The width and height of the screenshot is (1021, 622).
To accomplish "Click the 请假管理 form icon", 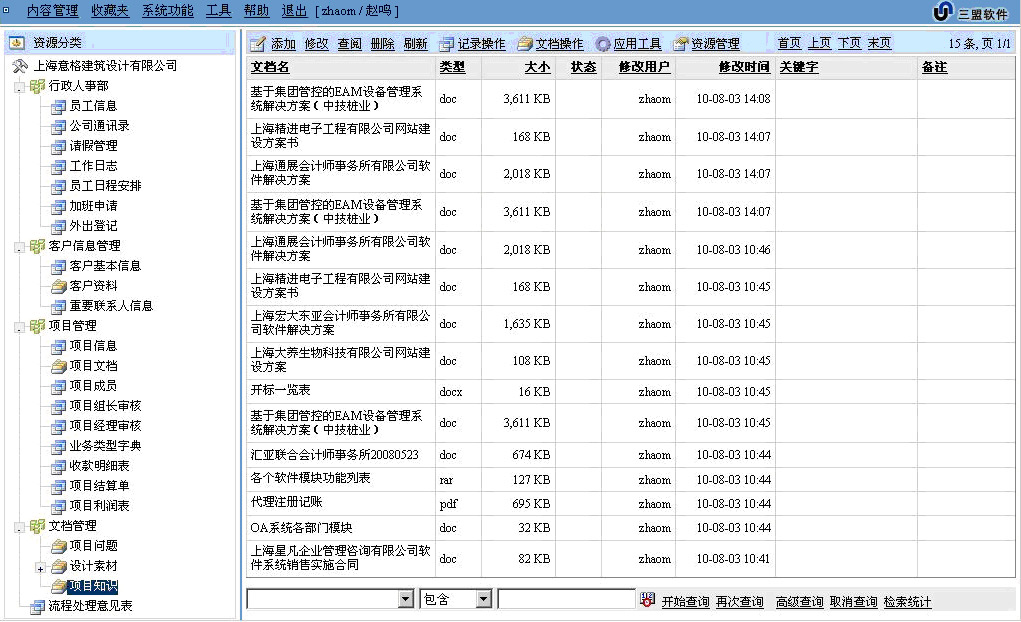I will 59,146.
